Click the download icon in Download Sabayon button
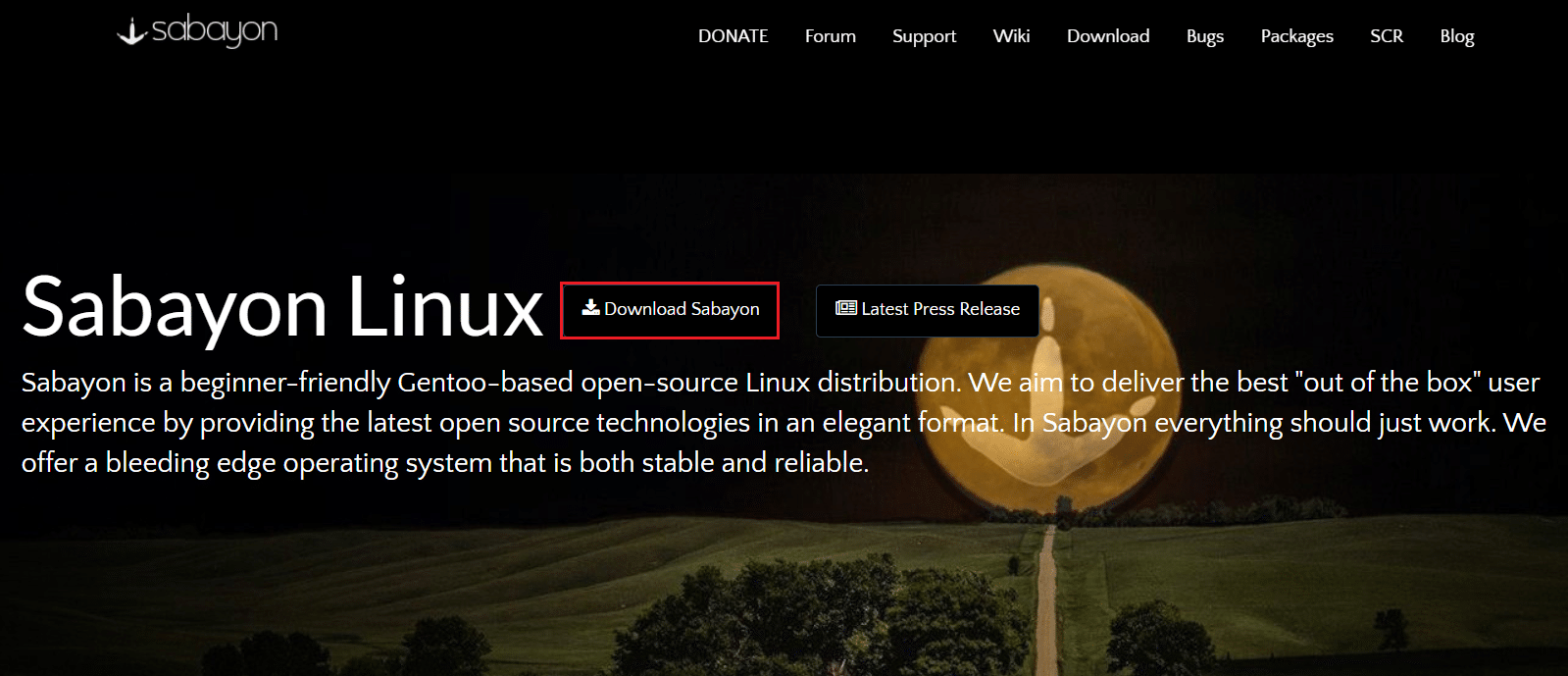The width and height of the screenshot is (1568, 676). [x=590, y=308]
